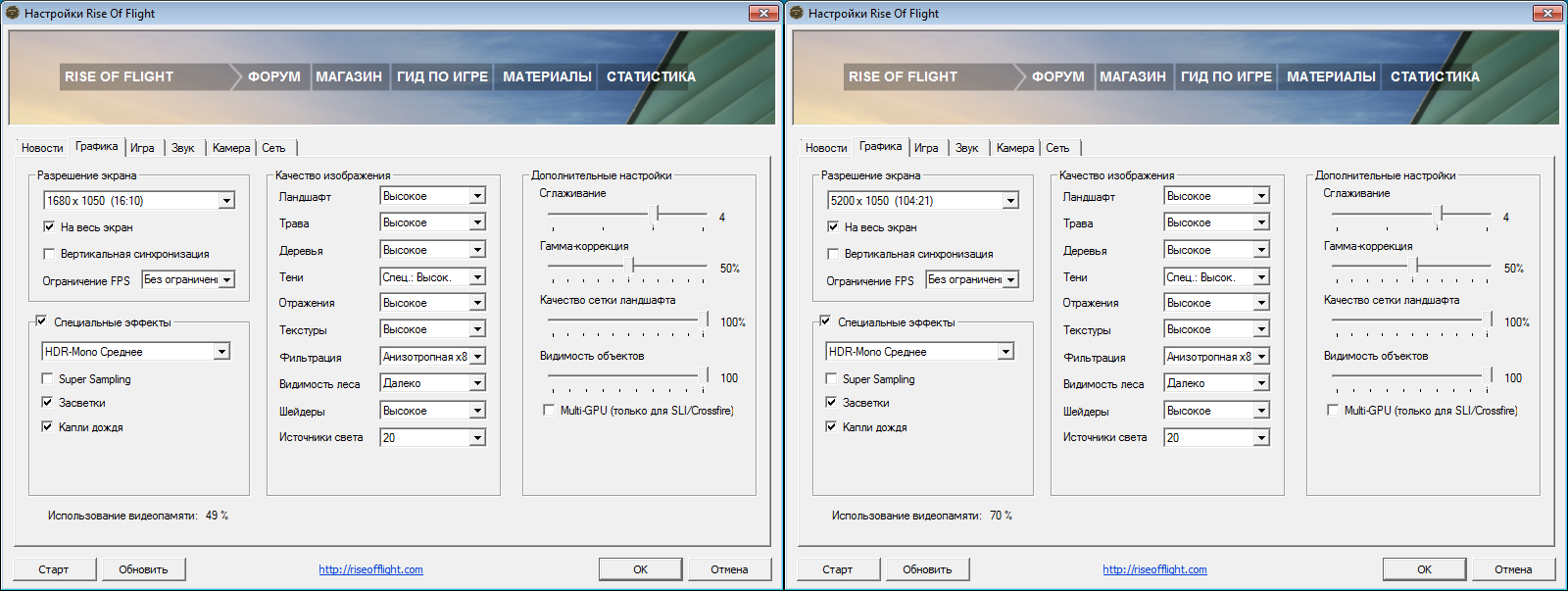Click the app icon in right window title bar
Viewport: 1568px width, 591px height.
(x=797, y=13)
